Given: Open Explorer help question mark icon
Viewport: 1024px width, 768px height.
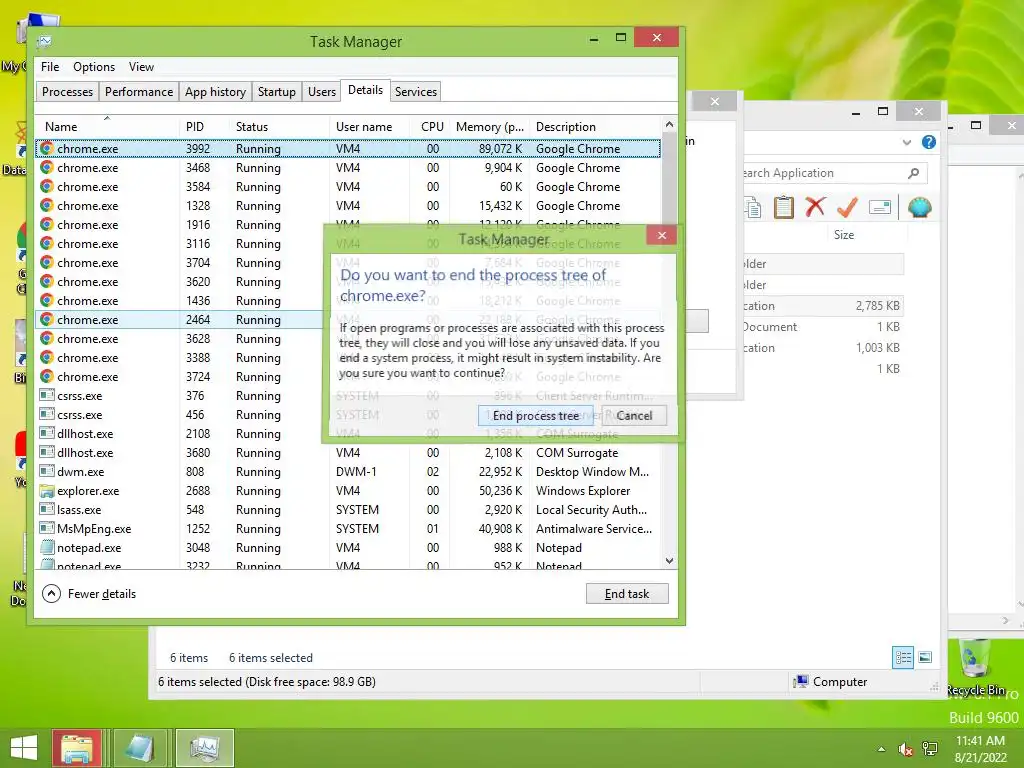Looking at the screenshot, I should coord(929,142).
